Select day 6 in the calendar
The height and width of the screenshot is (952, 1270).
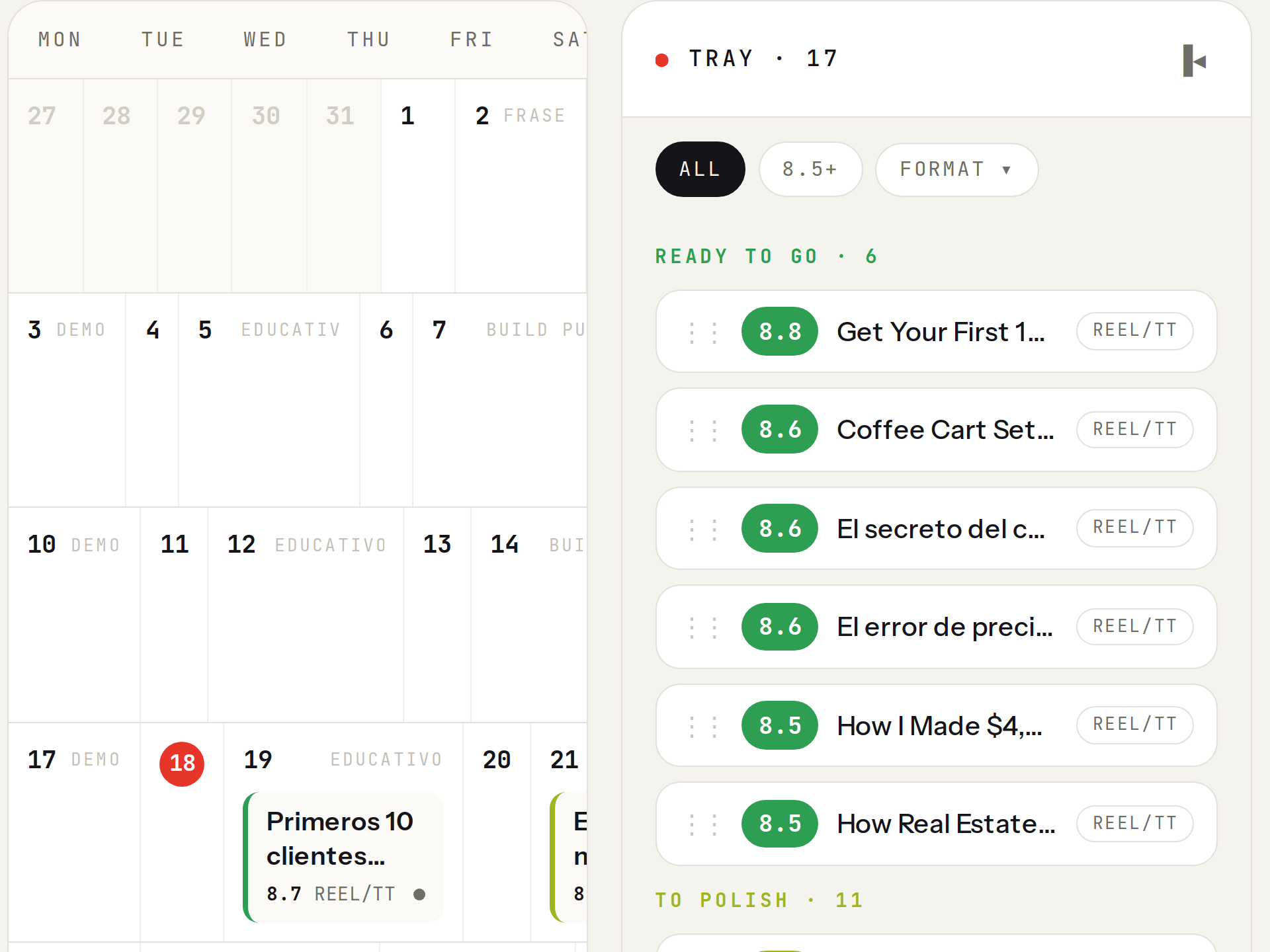tap(386, 400)
